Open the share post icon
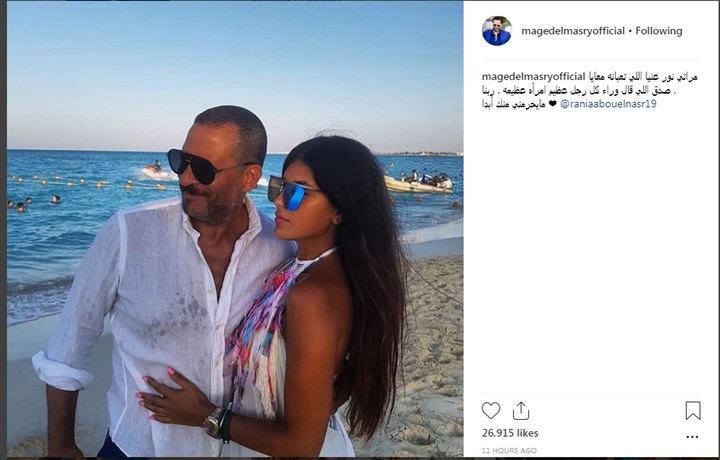The image size is (720, 460). [x=521, y=410]
